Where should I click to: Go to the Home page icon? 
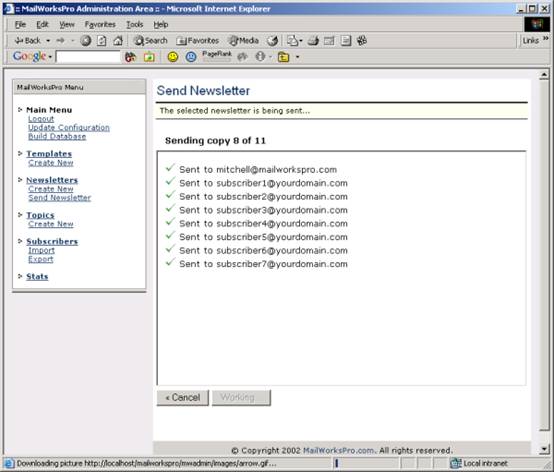click(118, 41)
